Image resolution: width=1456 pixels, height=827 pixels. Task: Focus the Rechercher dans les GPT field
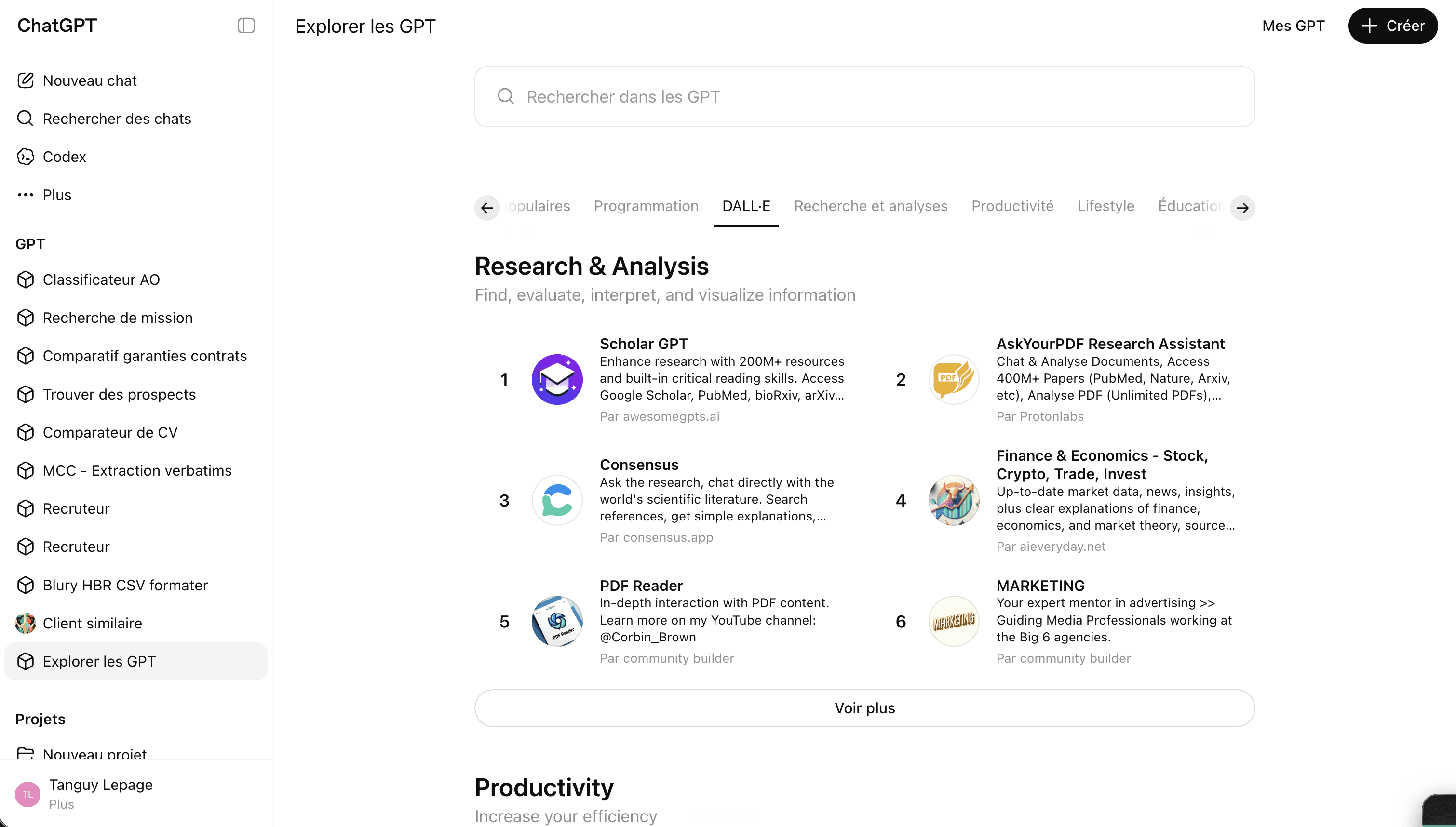[864, 96]
